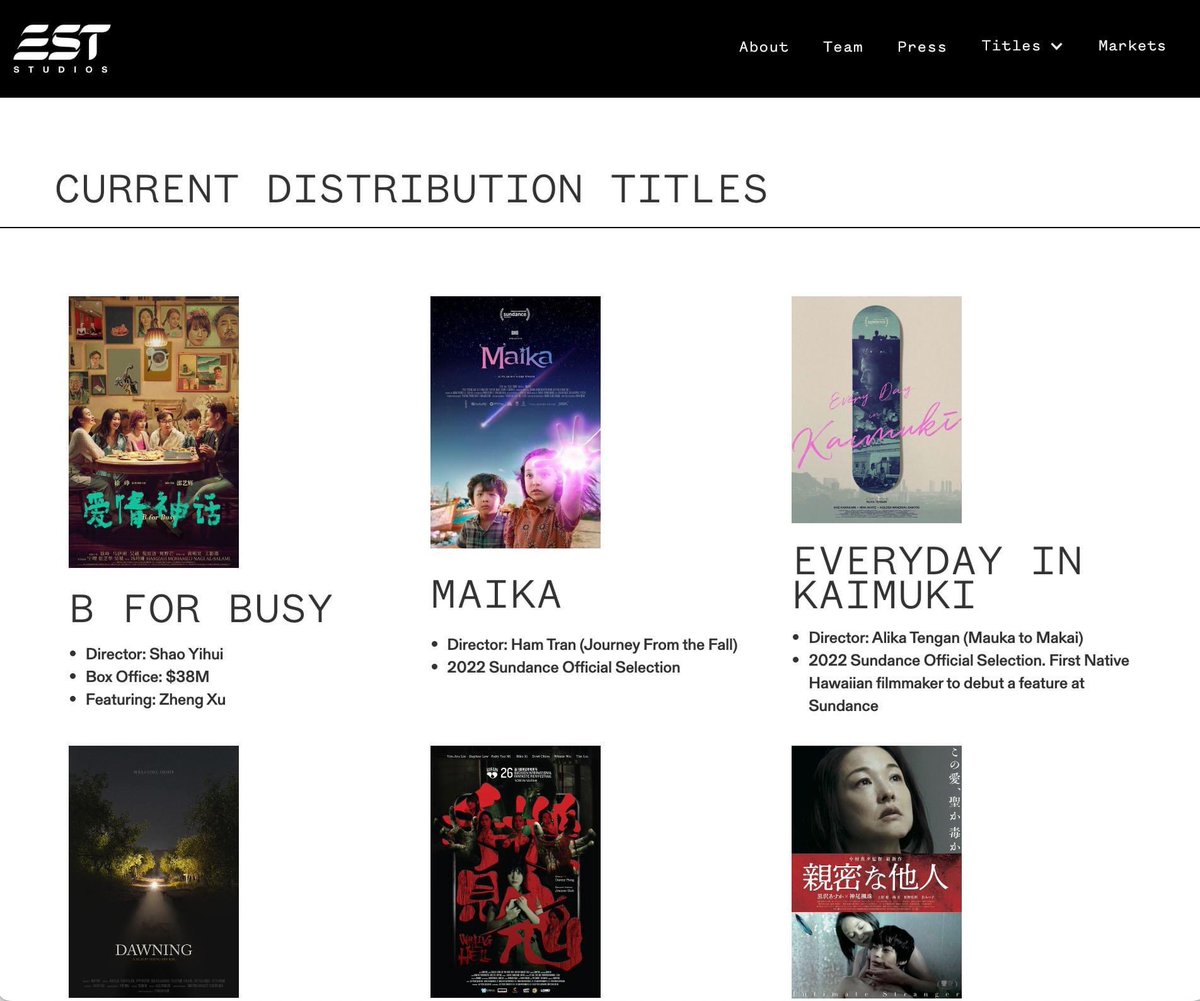This screenshot has height=1001, width=1200.
Task: Click the EST Studios logo
Action: (62, 47)
